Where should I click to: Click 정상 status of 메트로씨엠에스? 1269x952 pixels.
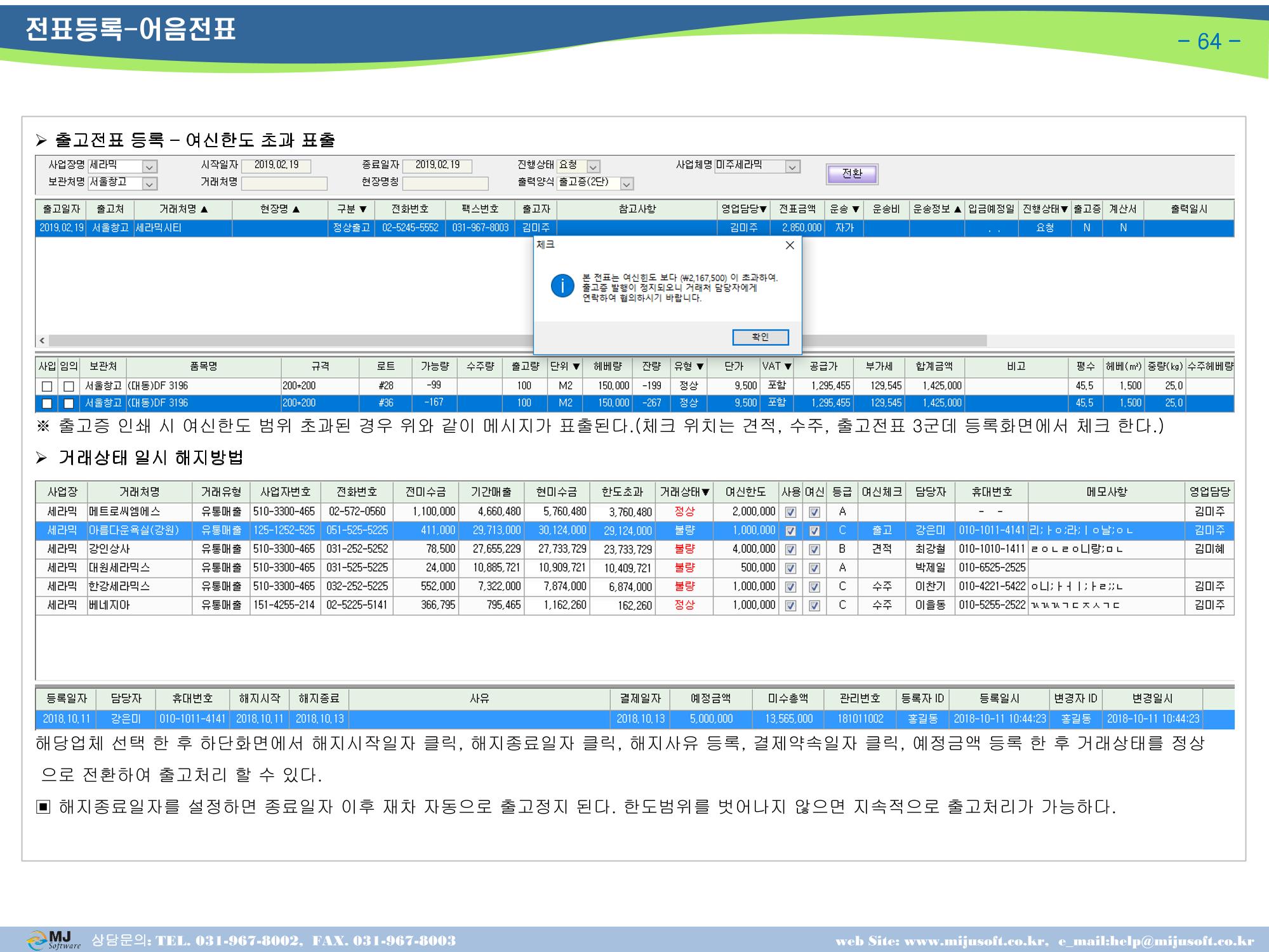click(684, 512)
